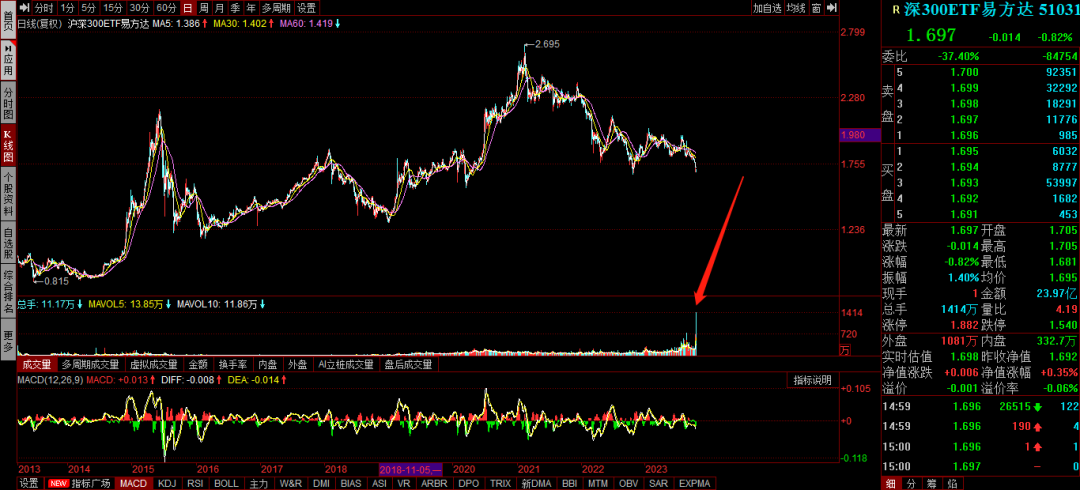Switch to 年 yearly period
The height and width of the screenshot is (490, 1080).
(251, 8)
